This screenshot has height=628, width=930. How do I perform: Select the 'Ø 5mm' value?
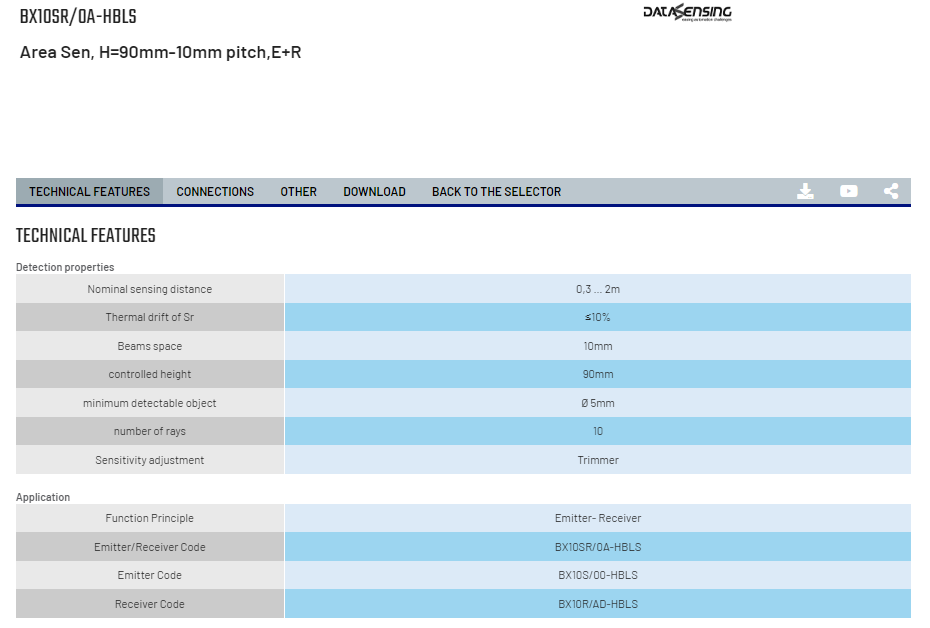(598, 403)
